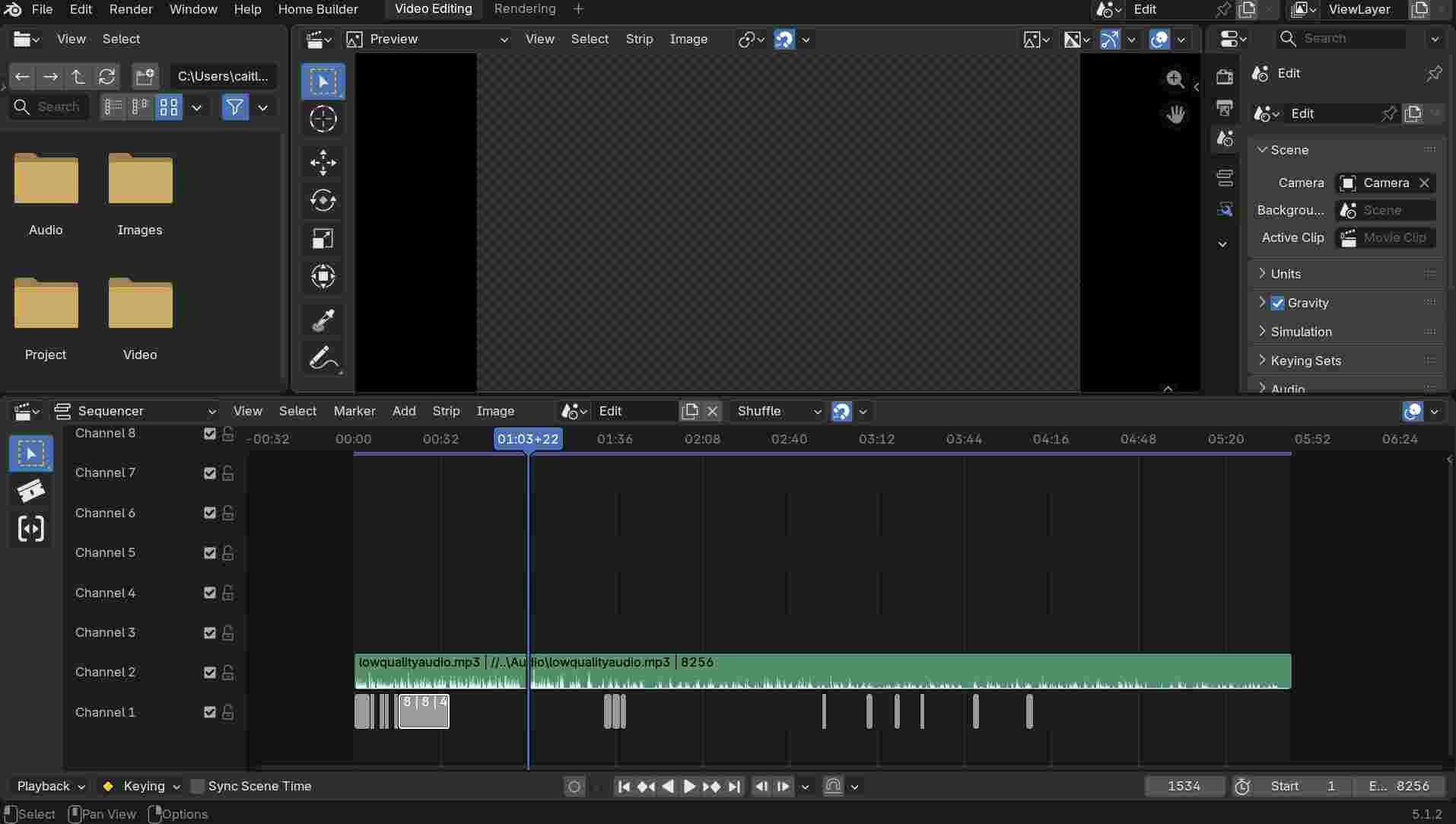Open the Playback dropdown menu
1456x824 pixels.
50,786
